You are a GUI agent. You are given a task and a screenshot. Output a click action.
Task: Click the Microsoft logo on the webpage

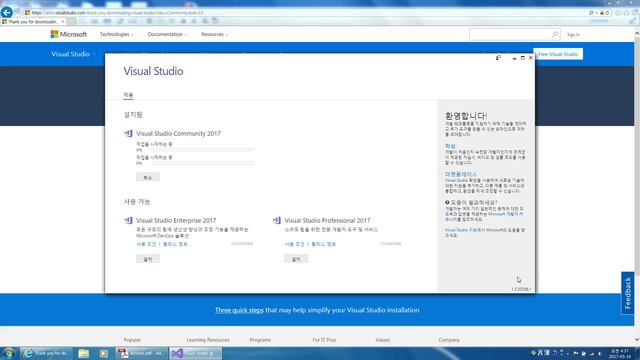pos(69,34)
